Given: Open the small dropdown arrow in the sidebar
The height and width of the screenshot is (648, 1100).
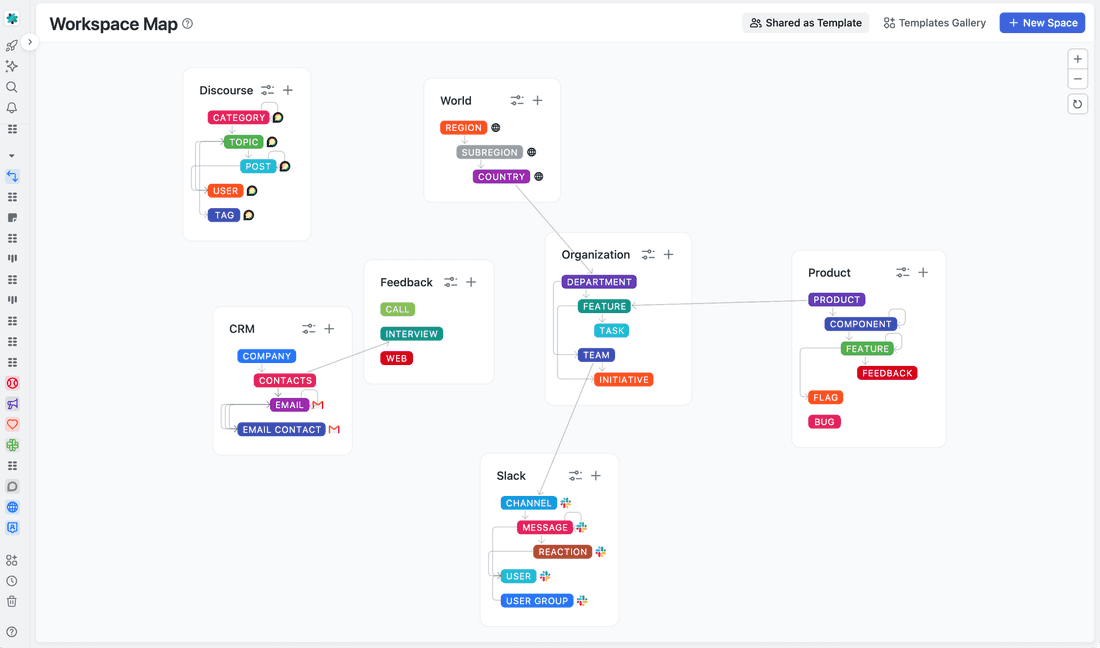Looking at the screenshot, I should coord(13,155).
